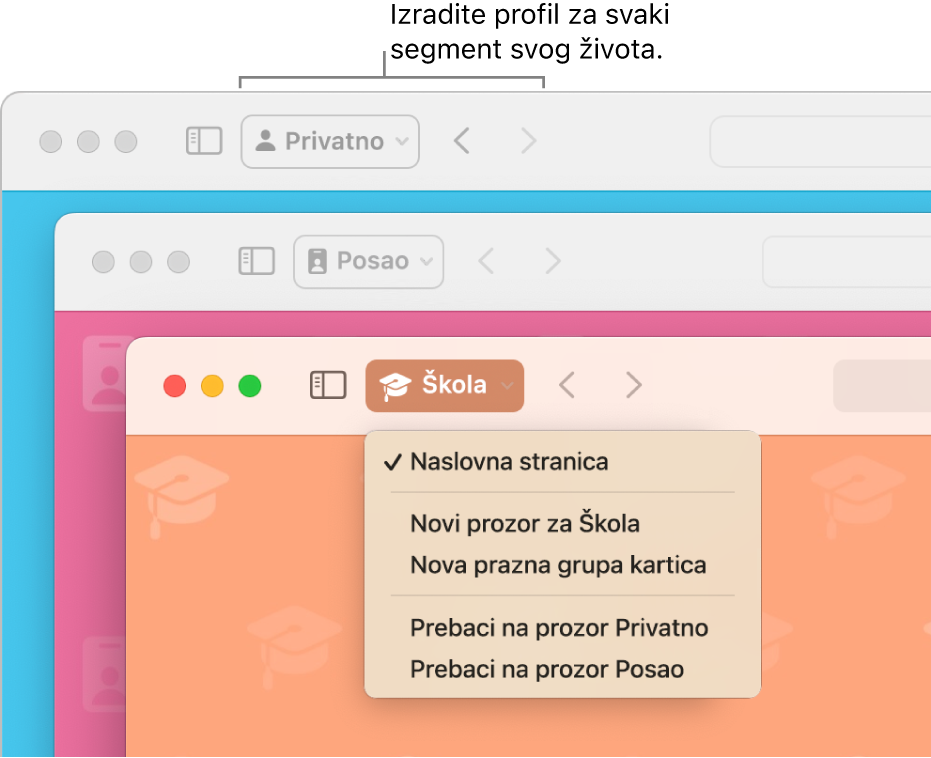Go back in the Posao window
Viewport: 931px width, 758px height.
click(x=487, y=261)
